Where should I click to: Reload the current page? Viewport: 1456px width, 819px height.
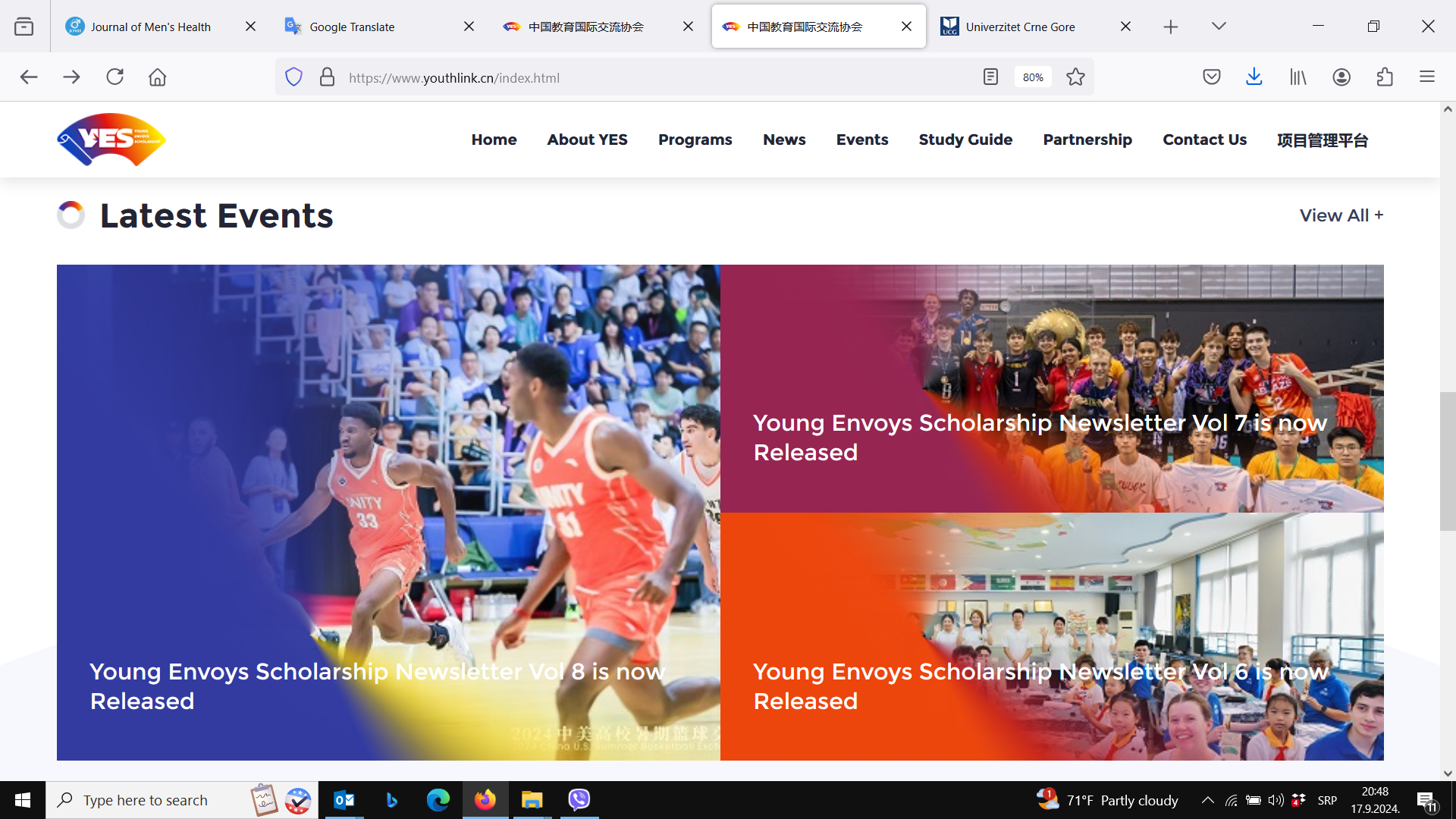pyautogui.click(x=115, y=77)
